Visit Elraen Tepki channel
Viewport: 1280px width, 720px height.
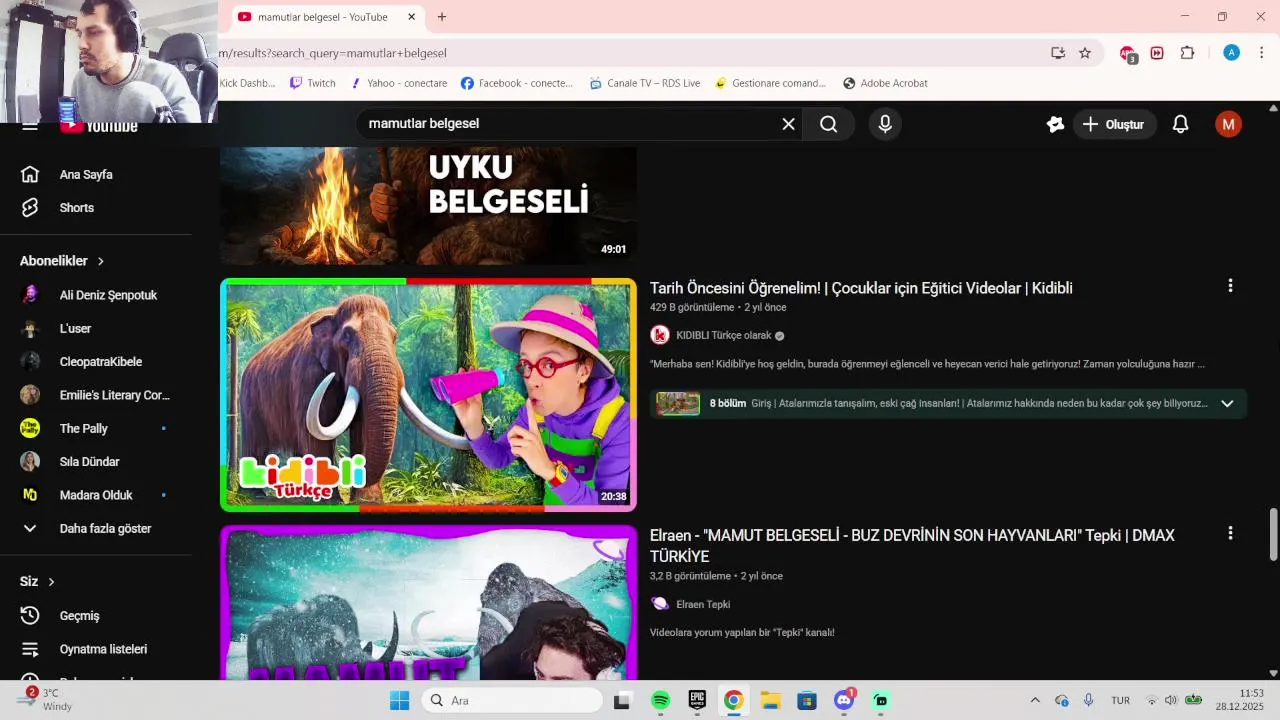703,604
